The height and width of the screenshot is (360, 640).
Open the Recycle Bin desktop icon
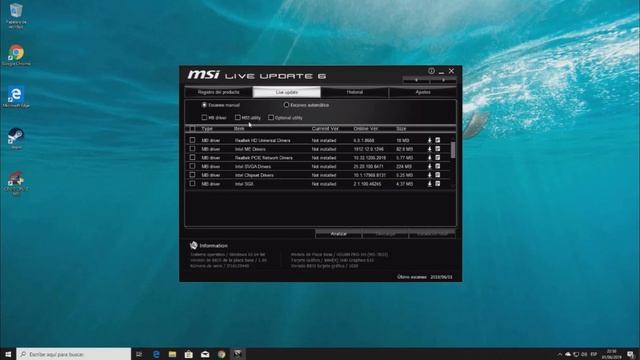click(16, 16)
